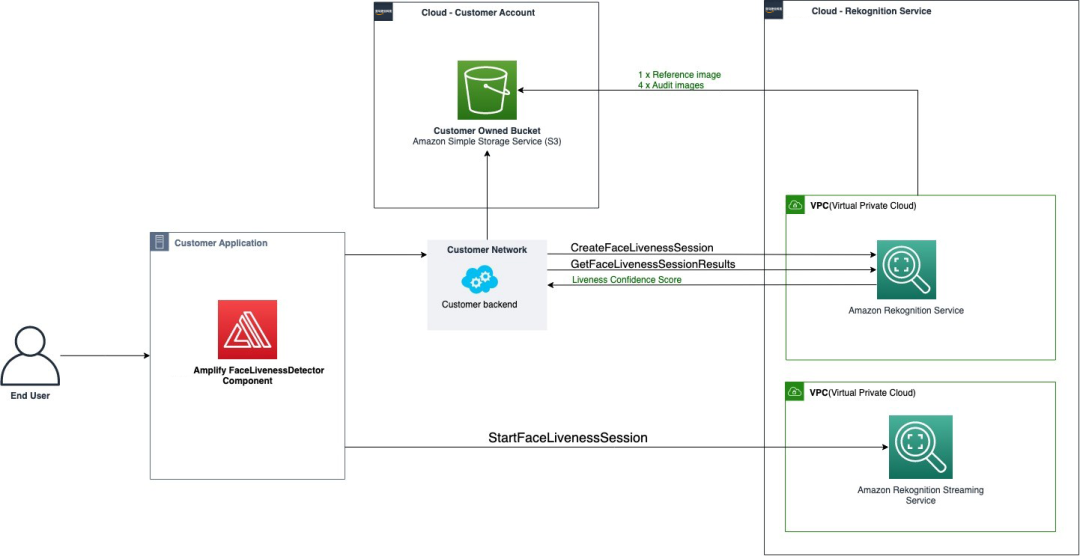Click the Amazon Rekognition Service magnifier icon
Image resolution: width=1080 pixels, height=556 pixels.
(x=906, y=269)
